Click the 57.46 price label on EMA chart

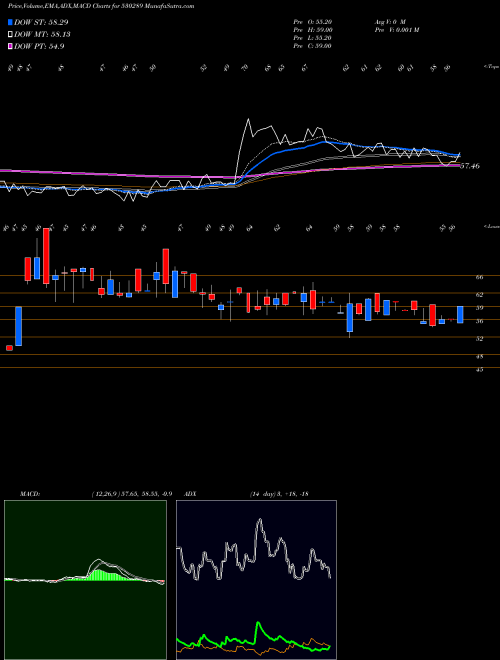470,166
